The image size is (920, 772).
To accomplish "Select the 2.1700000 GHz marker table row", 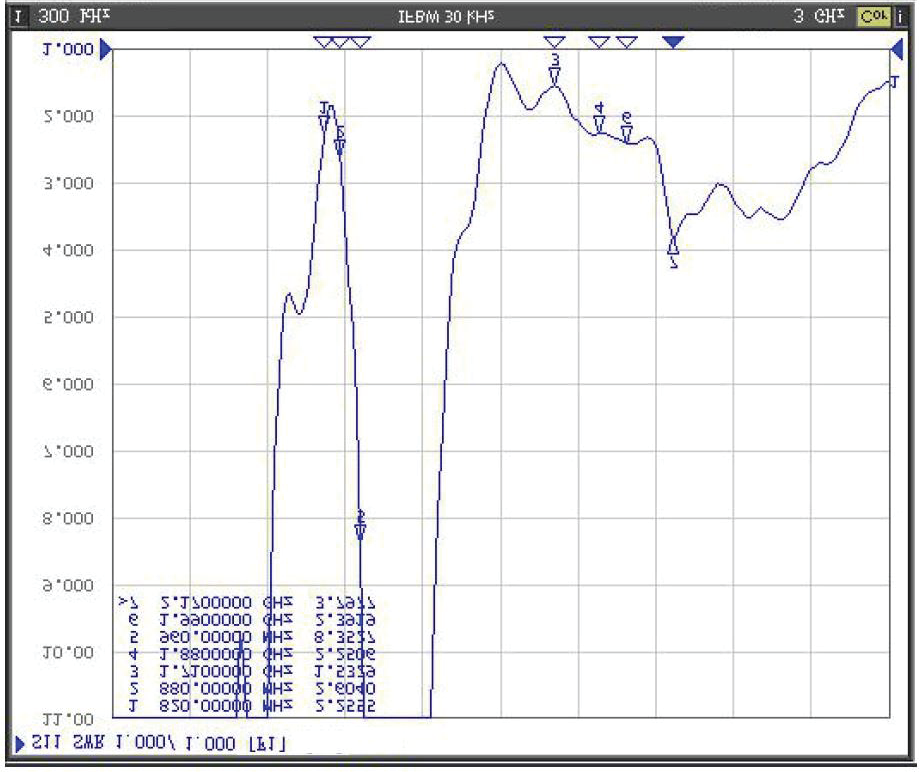I will coord(248,605).
